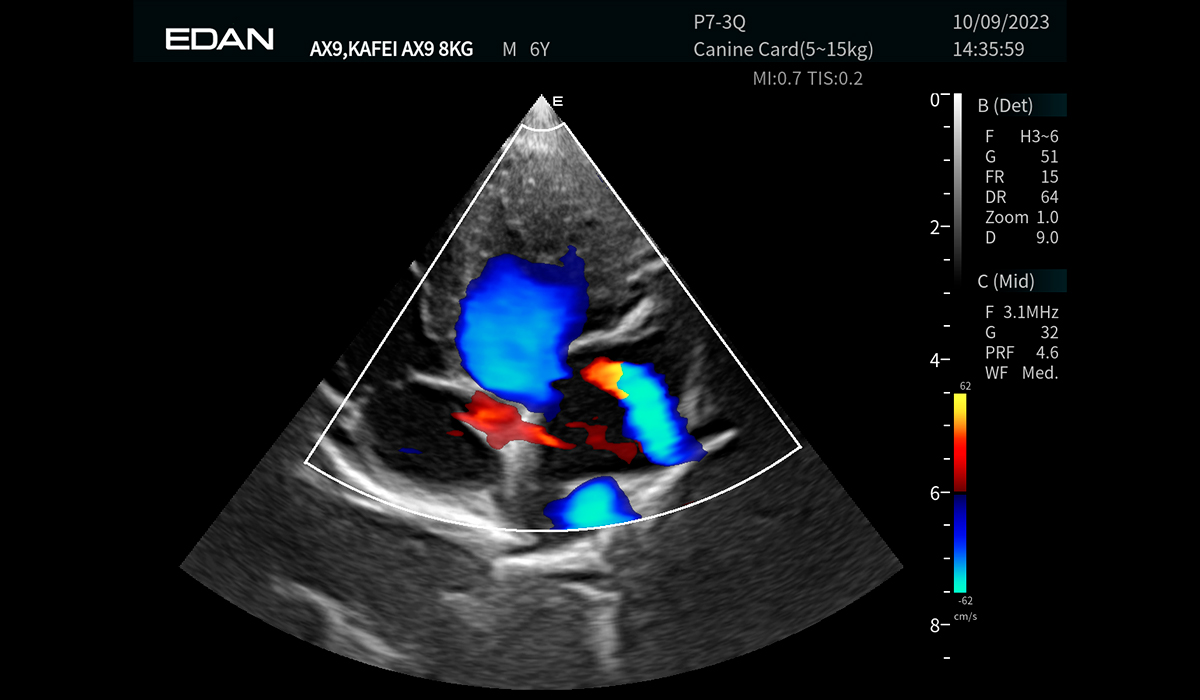Click the probe orientation marker E
Image resolution: width=1200 pixels, height=700 pixels.
pos(558,101)
